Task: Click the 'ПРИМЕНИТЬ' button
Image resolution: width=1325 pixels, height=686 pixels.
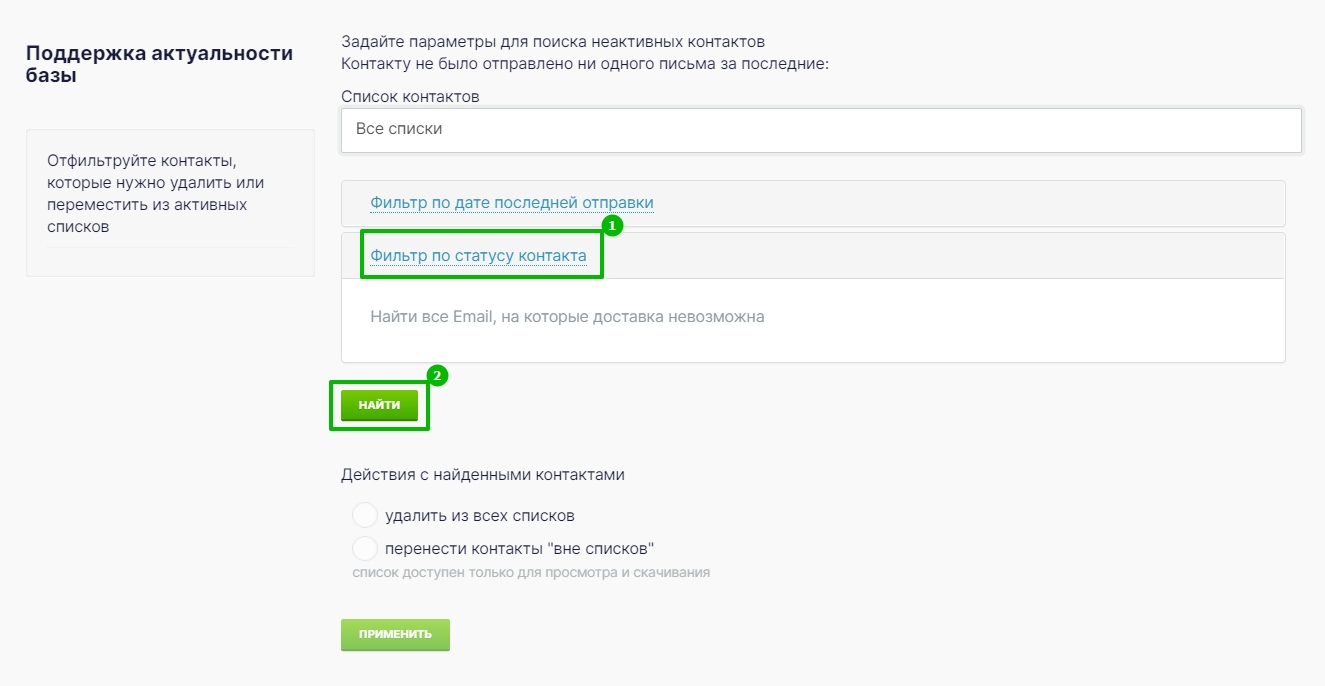Action: click(x=395, y=634)
